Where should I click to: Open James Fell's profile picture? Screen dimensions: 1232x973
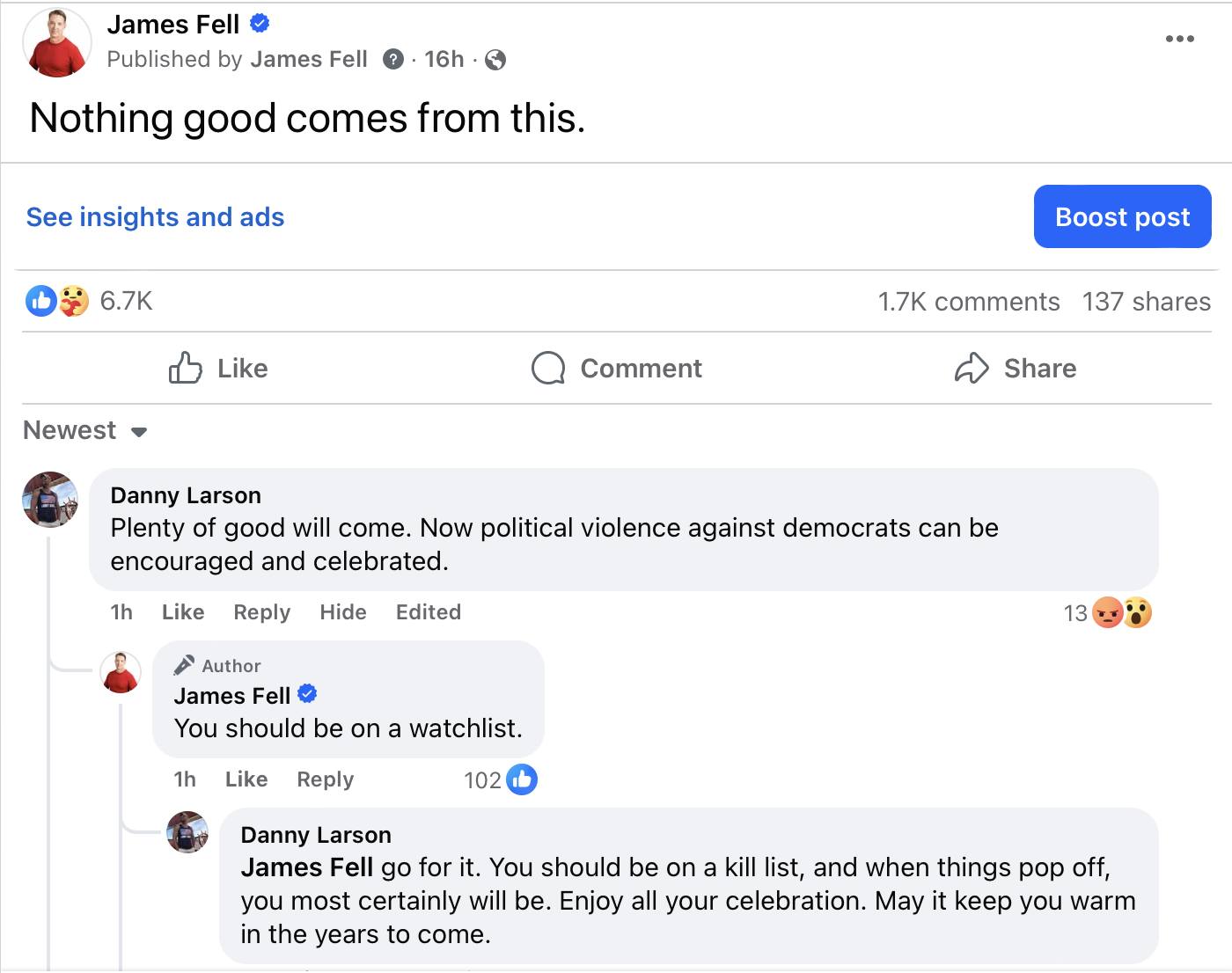tap(56, 41)
